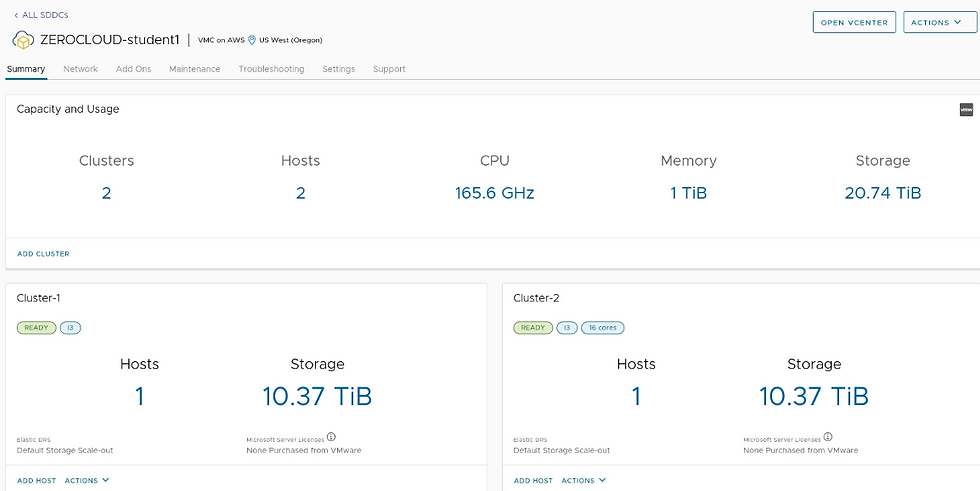This screenshot has height=491, width=980.
Task: Click the Cluster-1 heading
Action: coord(39,298)
